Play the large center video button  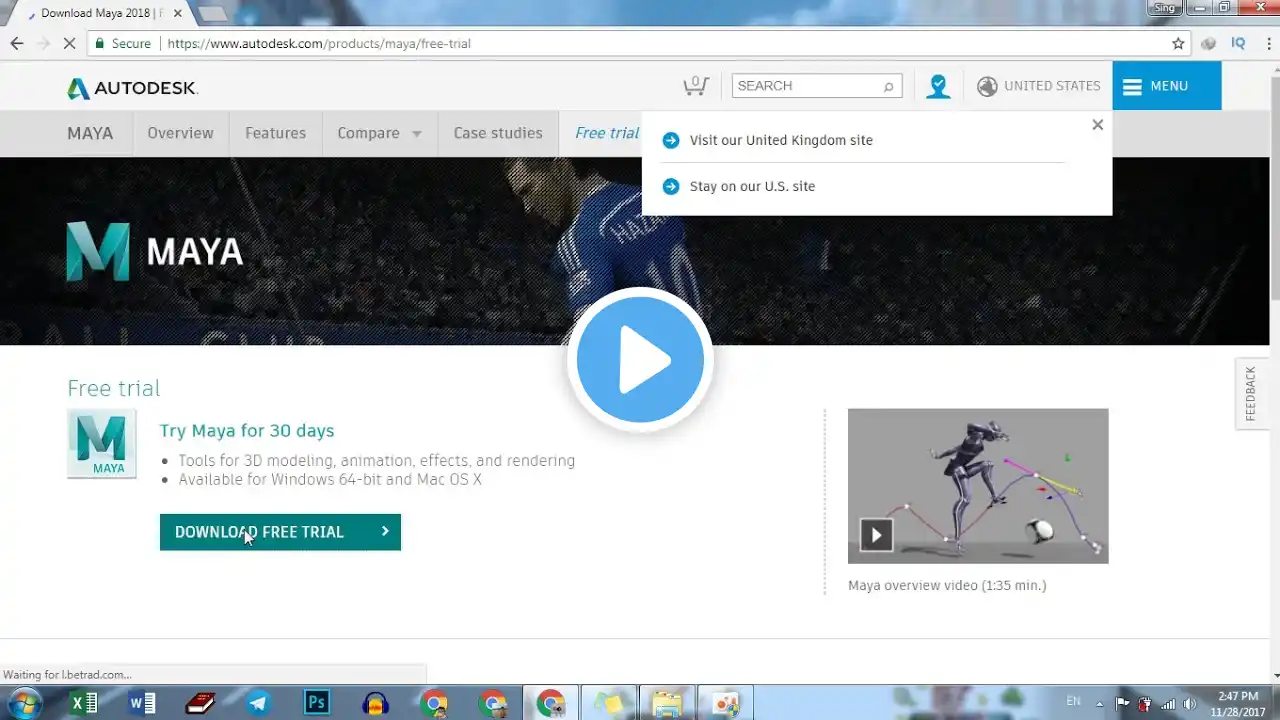pos(640,360)
